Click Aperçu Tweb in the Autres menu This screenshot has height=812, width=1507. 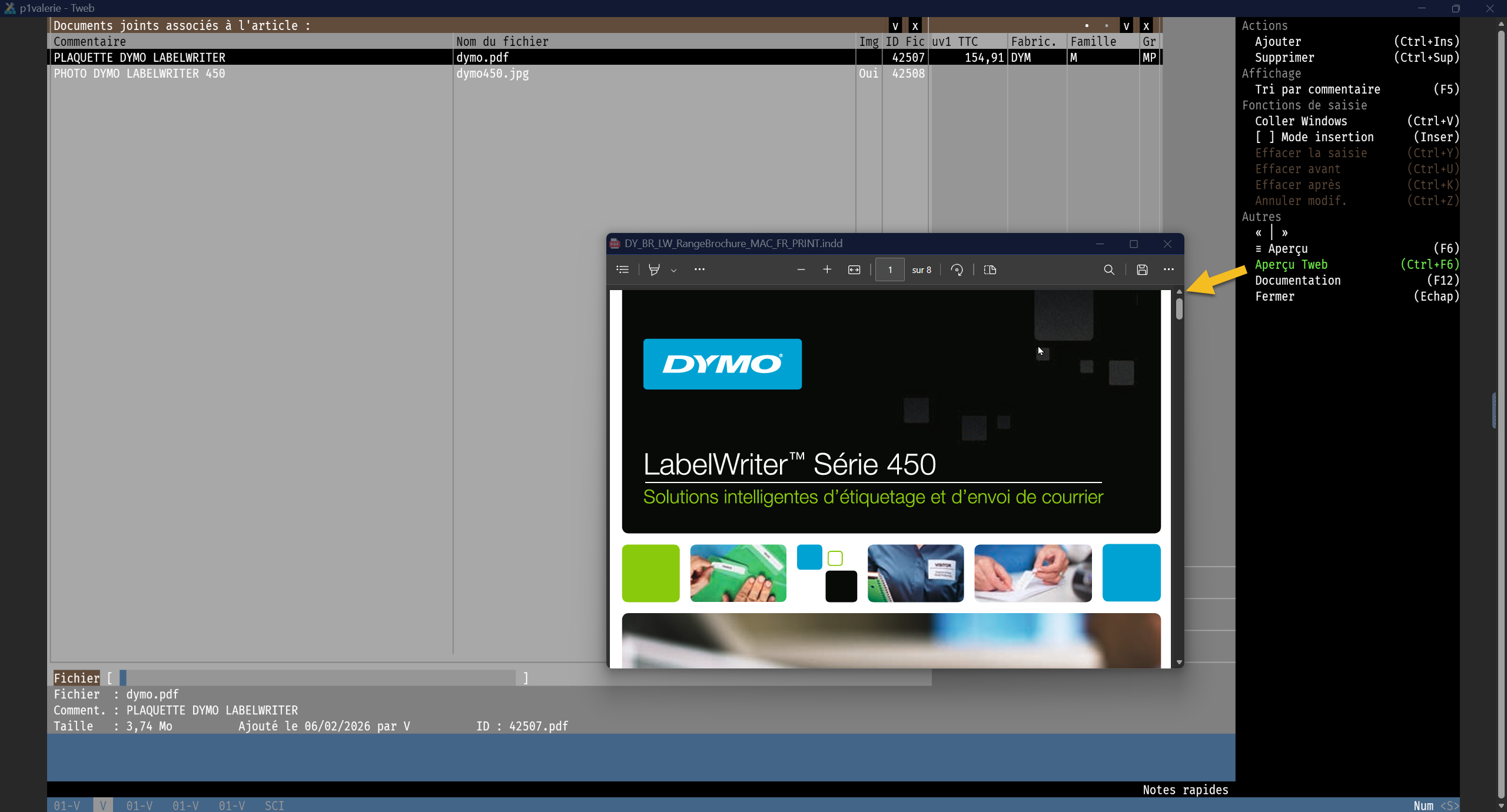click(x=1291, y=265)
